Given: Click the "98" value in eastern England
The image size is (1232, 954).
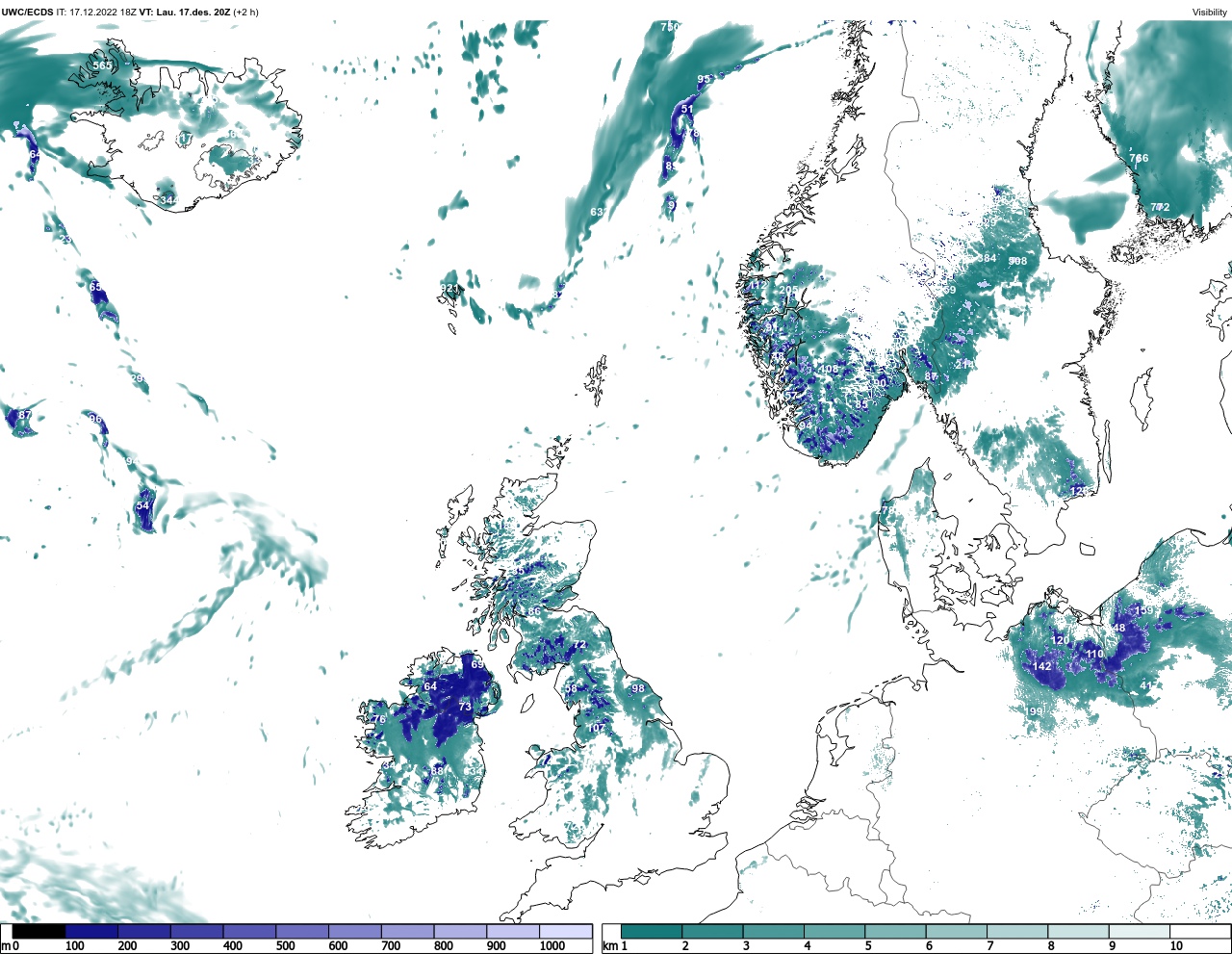Looking at the screenshot, I should tap(638, 688).
